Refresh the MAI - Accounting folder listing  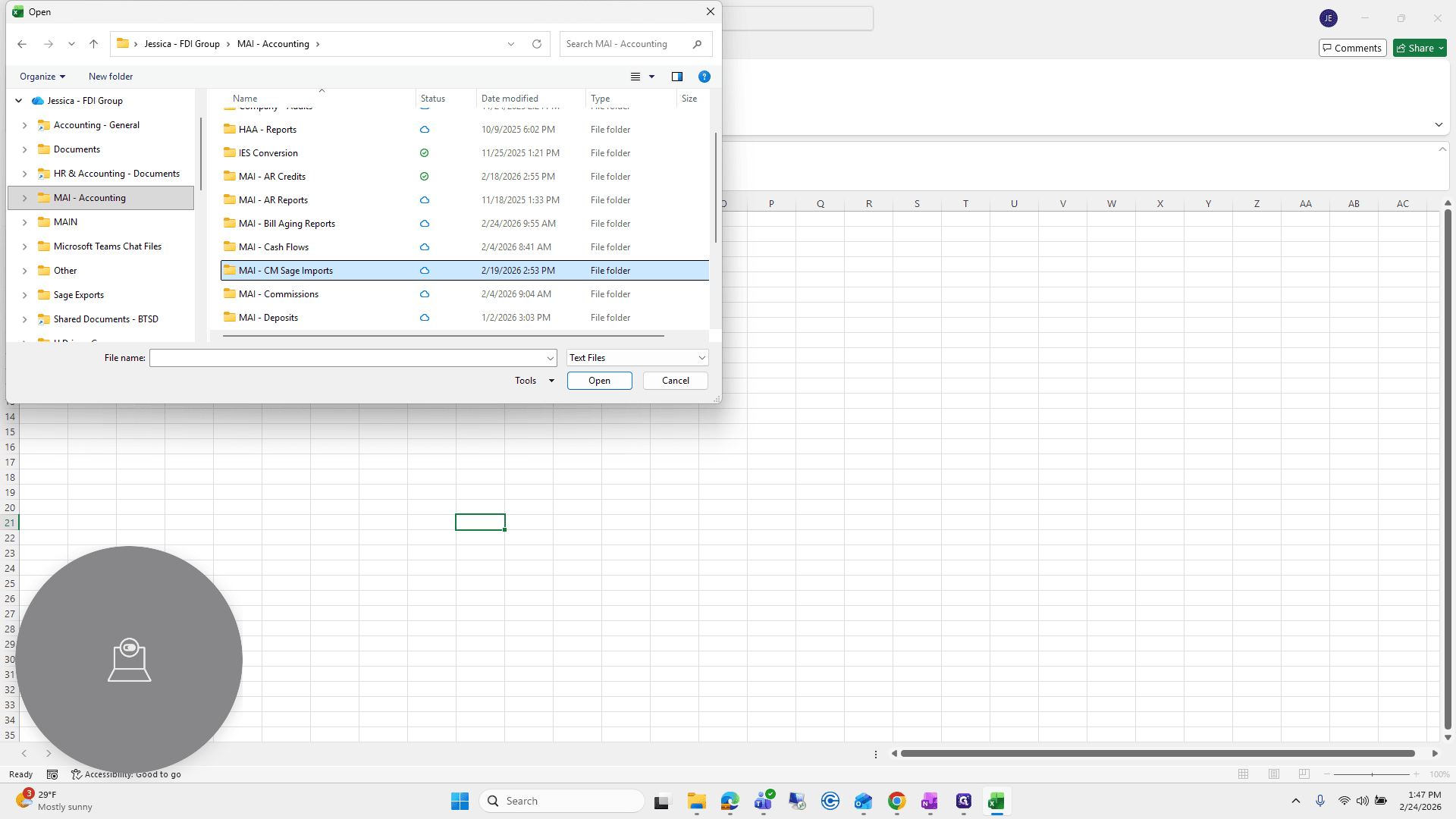tap(537, 44)
